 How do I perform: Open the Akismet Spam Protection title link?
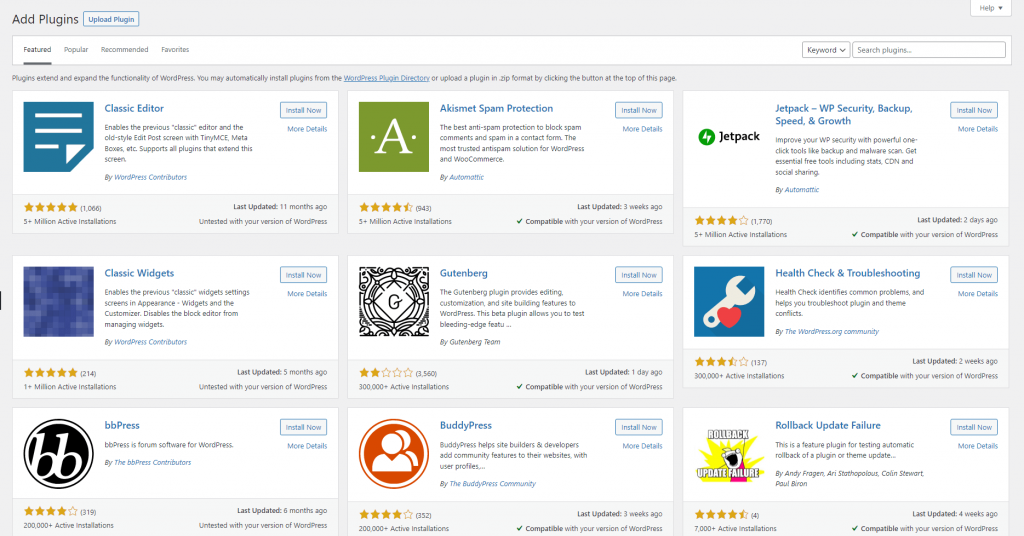point(496,108)
